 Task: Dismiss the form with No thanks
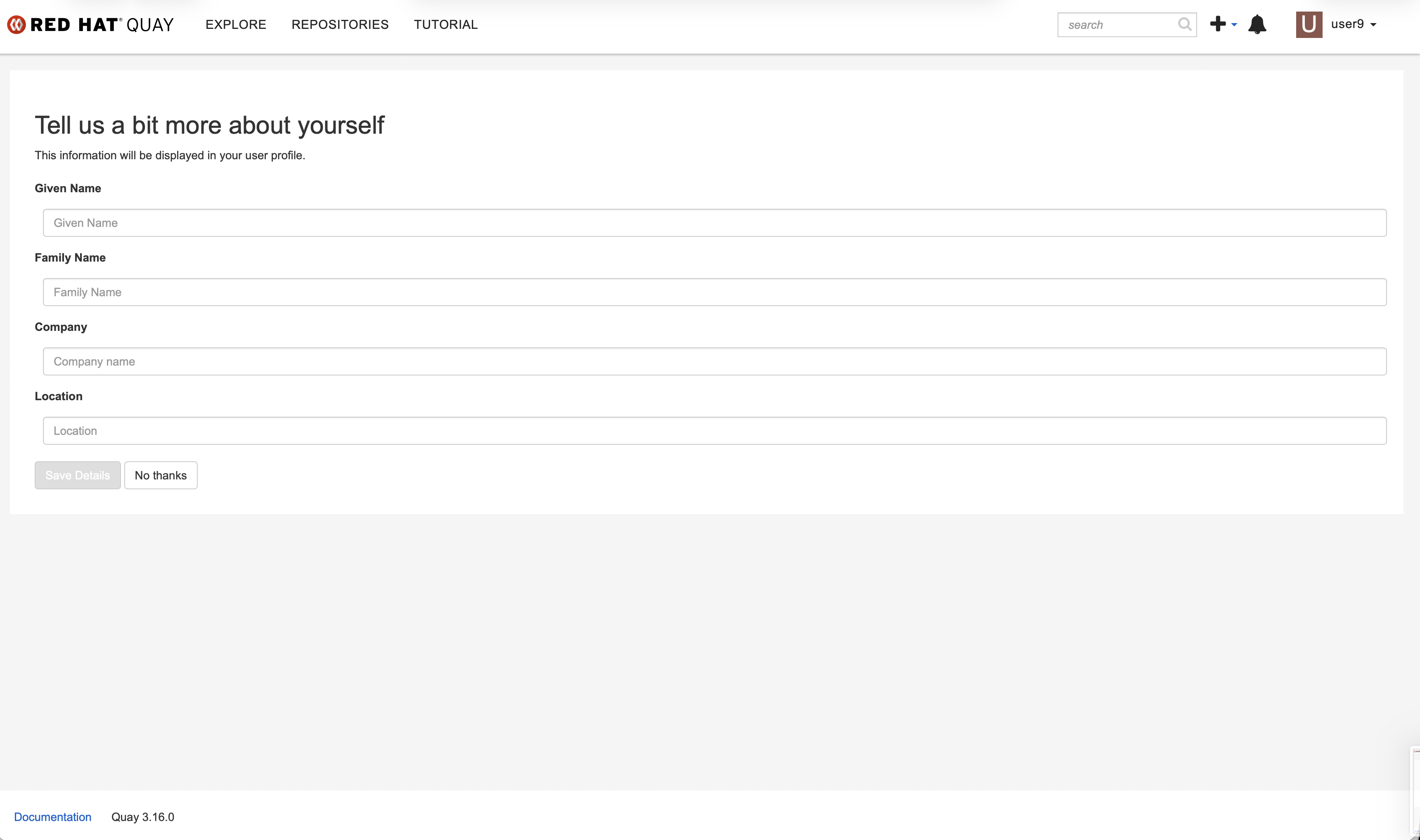tap(161, 475)
